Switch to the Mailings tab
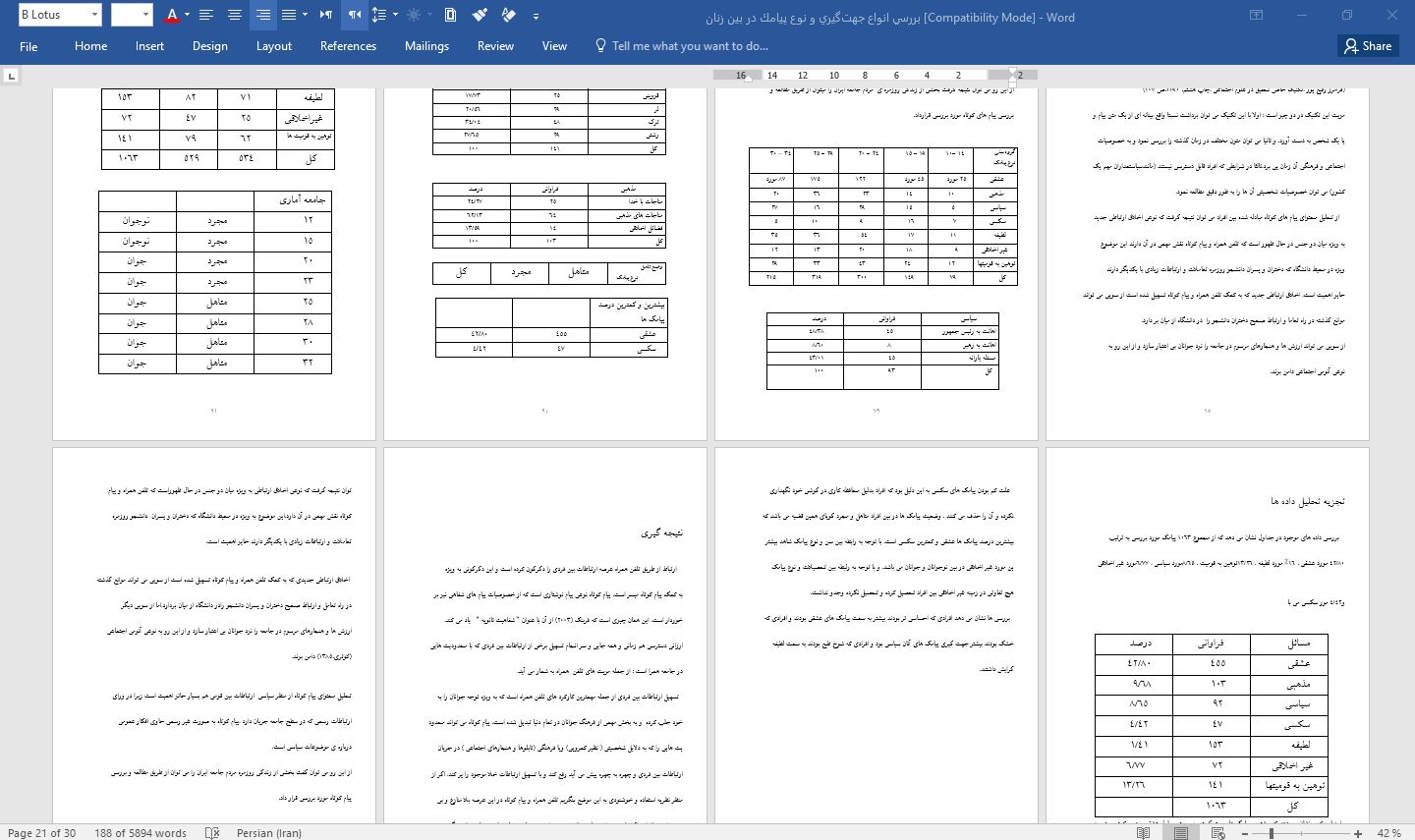This screenshot has height=840, width=1415. click(426, 46)
